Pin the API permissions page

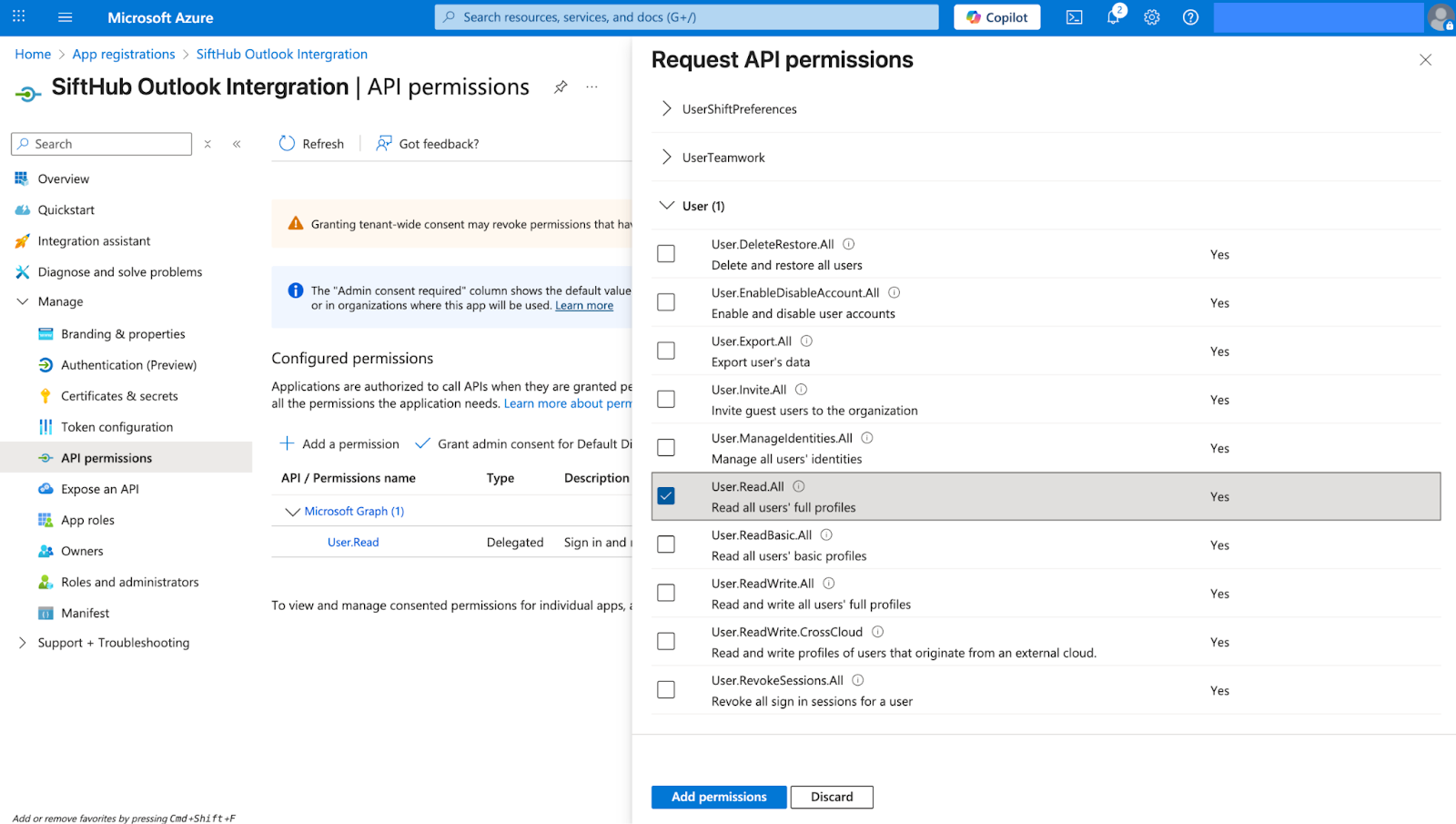pos(561,87)
